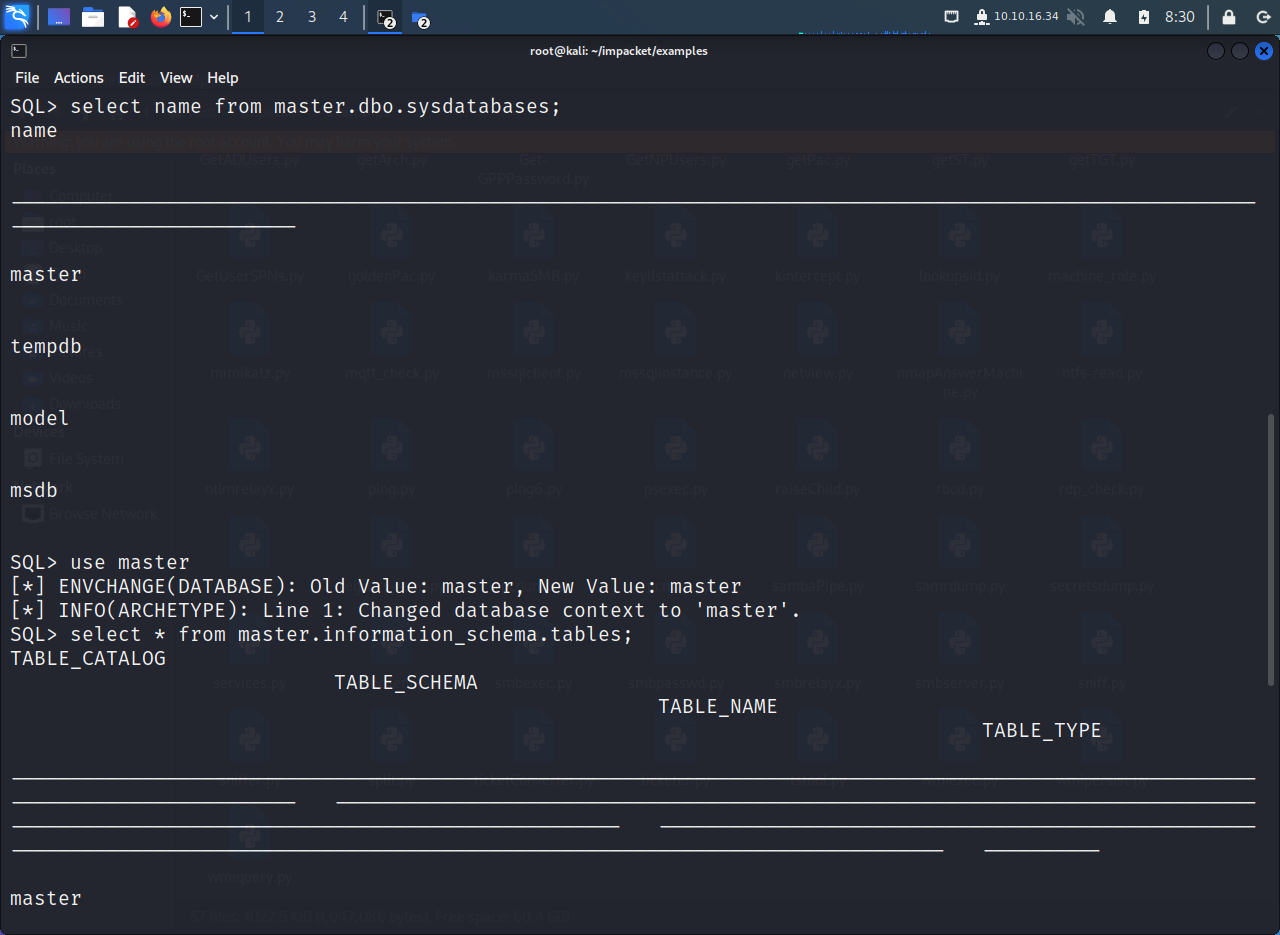Open the Kali applications menu

point(17,17)
